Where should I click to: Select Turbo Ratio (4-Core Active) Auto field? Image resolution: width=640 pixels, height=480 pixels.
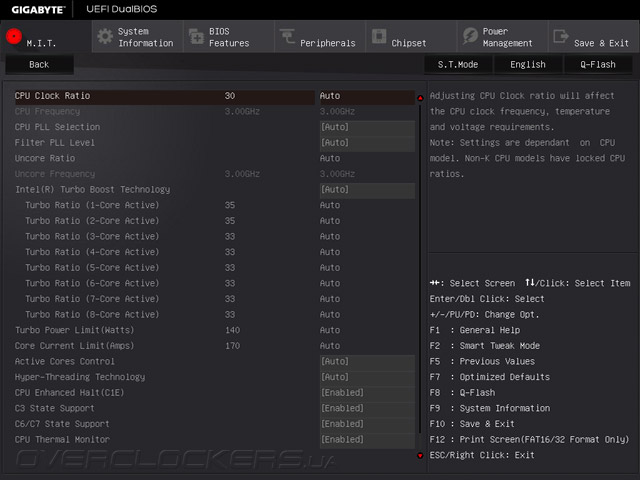coord(330,252)
